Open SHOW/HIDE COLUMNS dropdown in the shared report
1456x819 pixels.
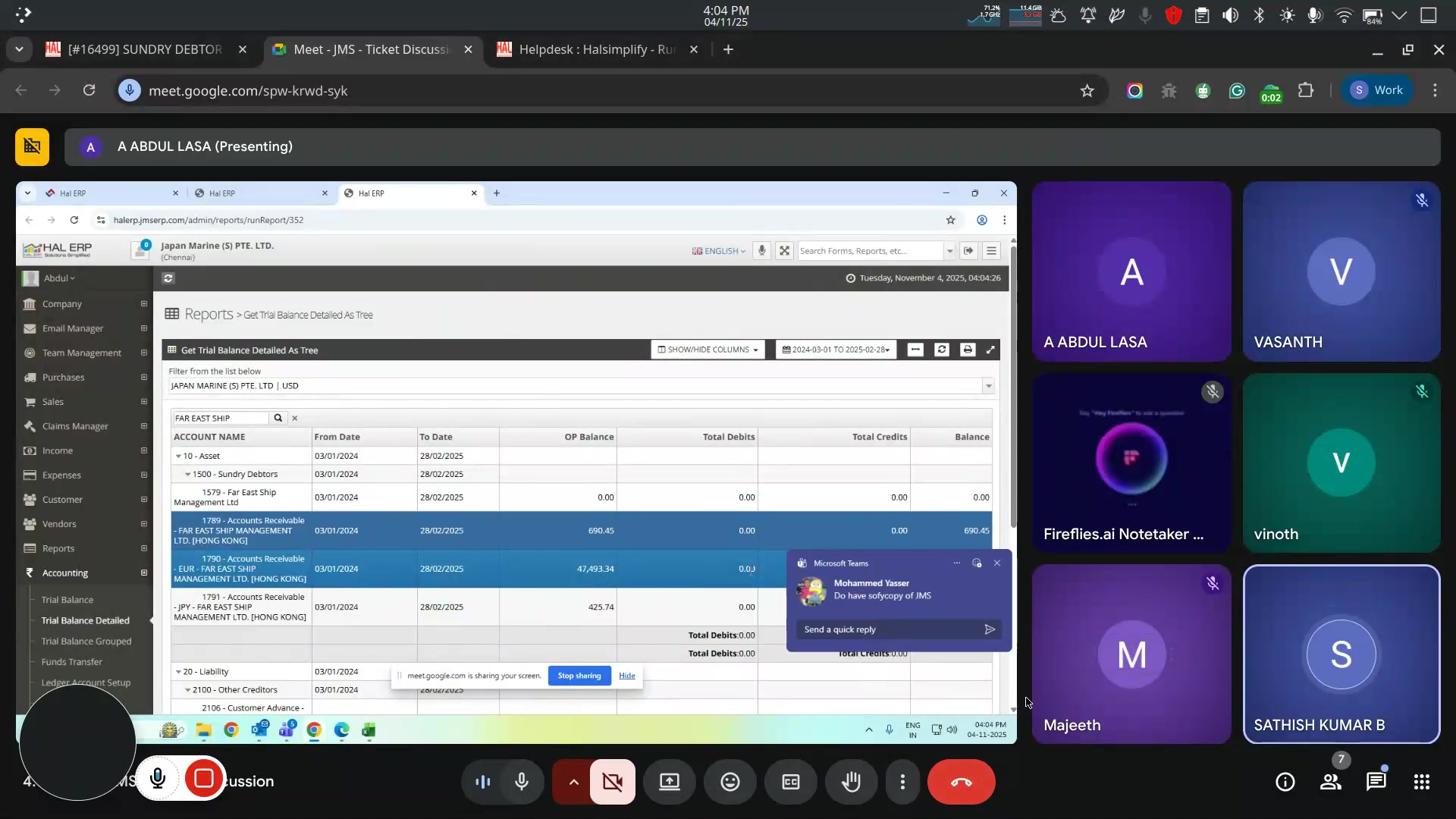(x=708, y=350)
